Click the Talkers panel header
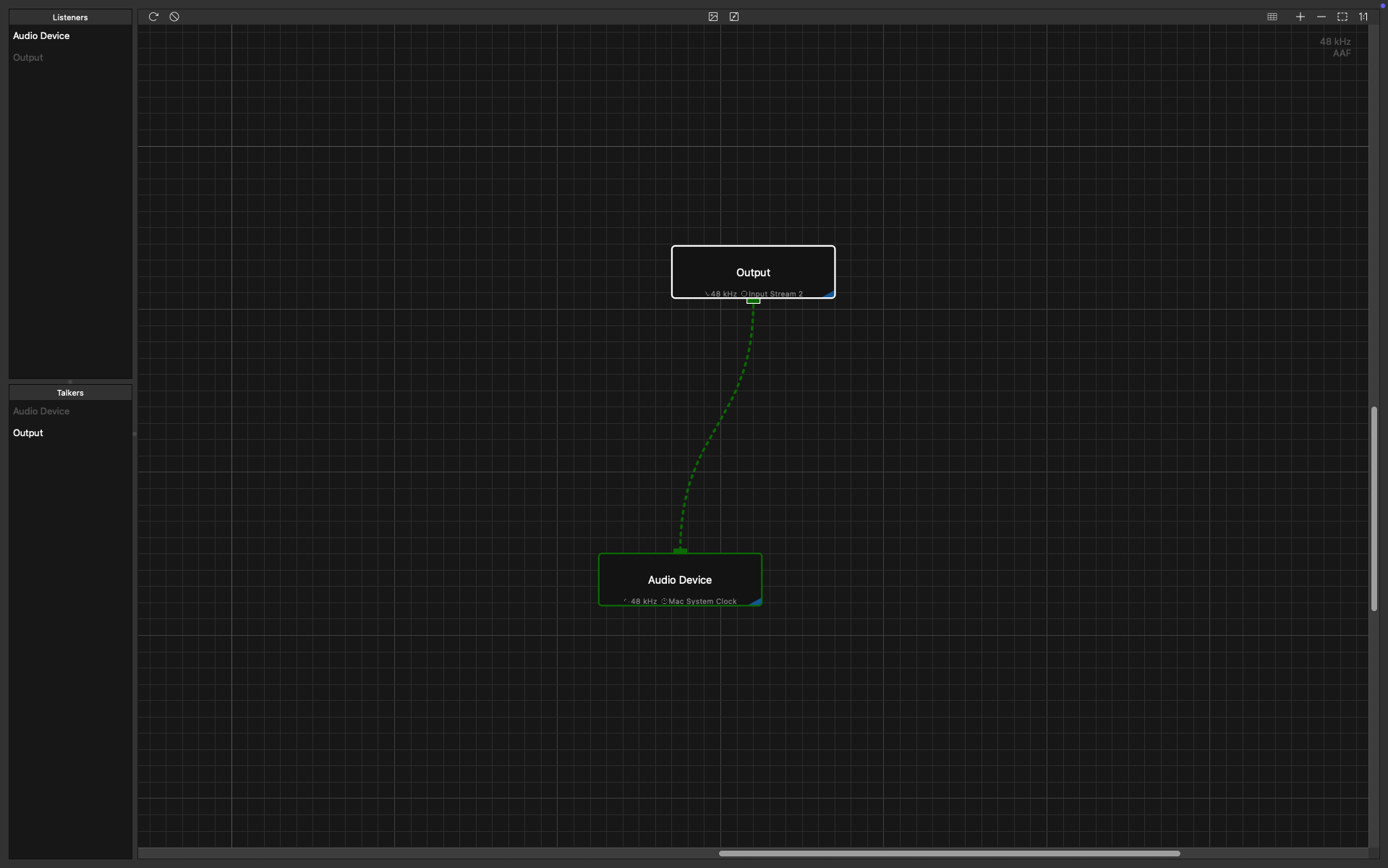This screenshot has height=868, width=1388. (x=70, y=393)
